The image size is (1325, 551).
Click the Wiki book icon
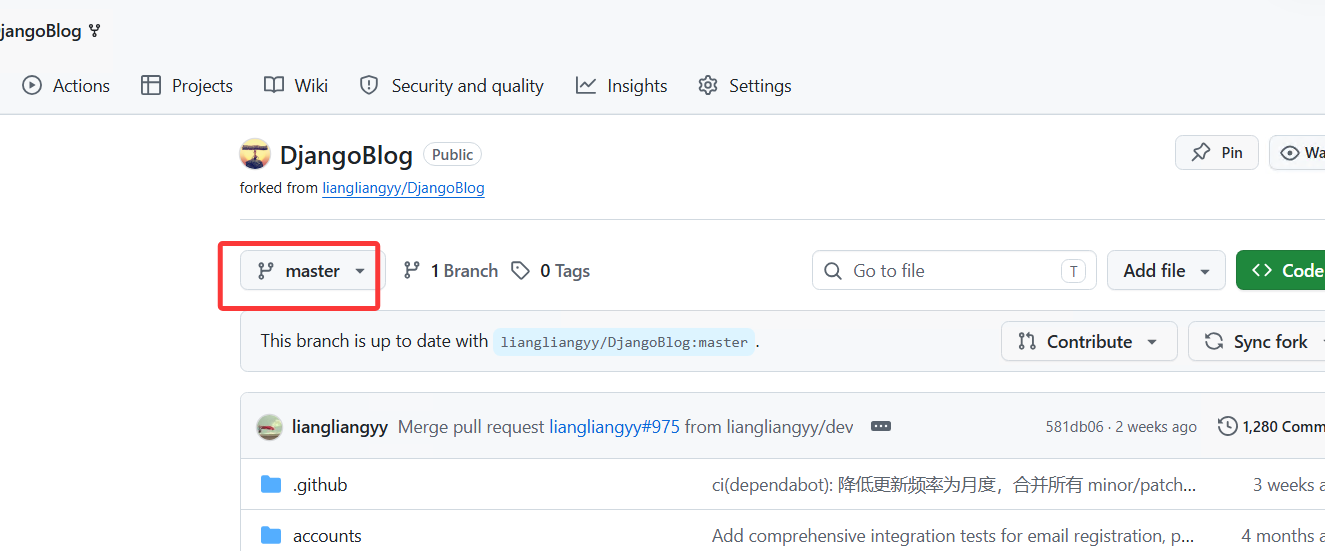pyautogui.click(x=274, y=86)
